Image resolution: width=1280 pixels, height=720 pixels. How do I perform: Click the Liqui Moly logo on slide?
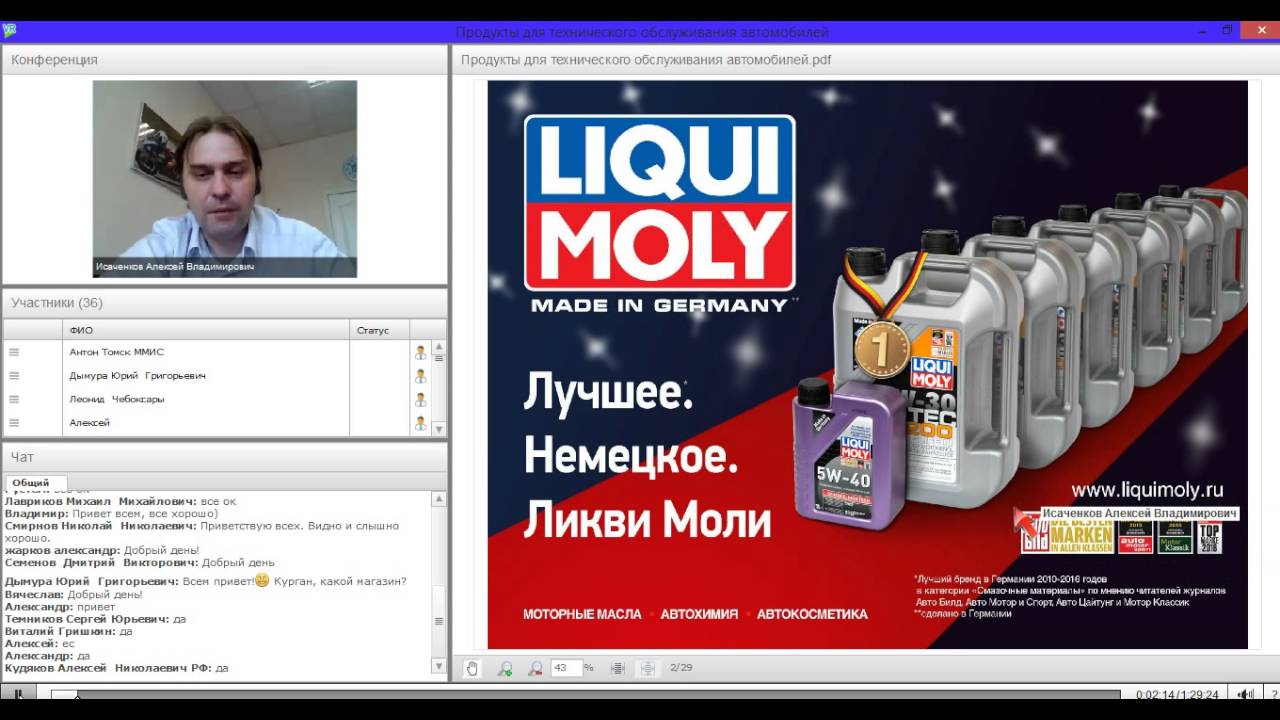(660, 203)
